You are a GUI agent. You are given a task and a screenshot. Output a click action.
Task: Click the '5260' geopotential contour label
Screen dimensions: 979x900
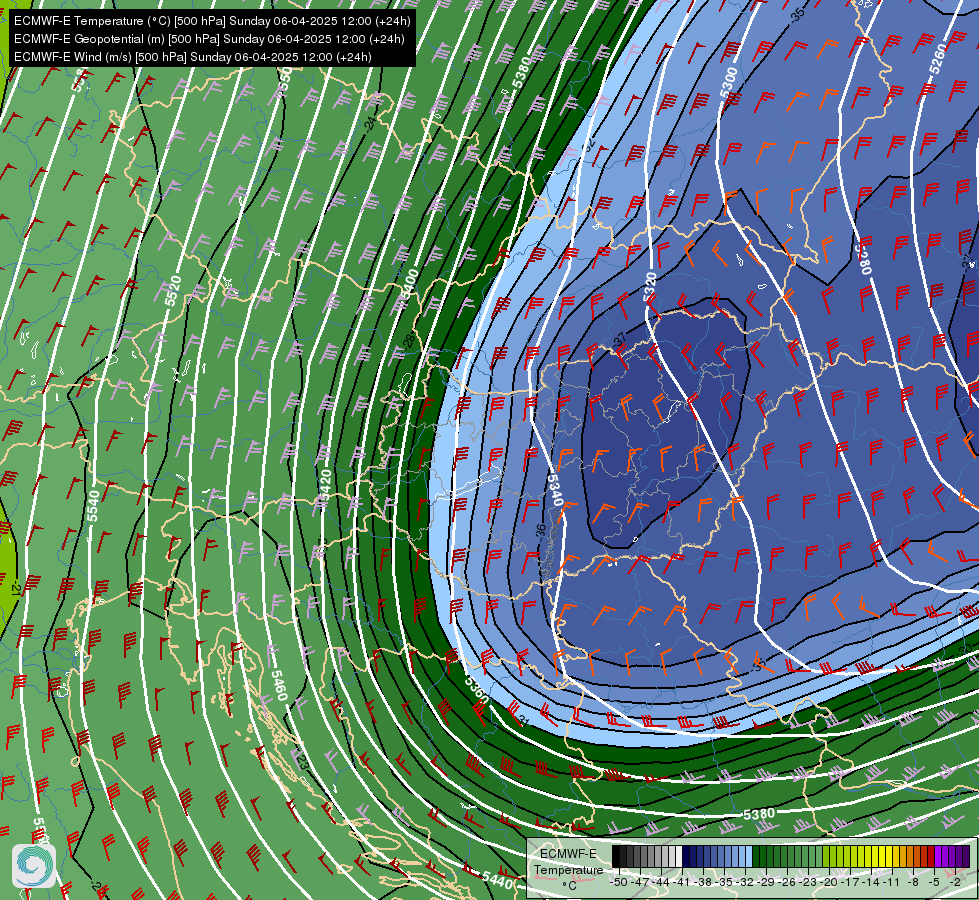[938, 59]
